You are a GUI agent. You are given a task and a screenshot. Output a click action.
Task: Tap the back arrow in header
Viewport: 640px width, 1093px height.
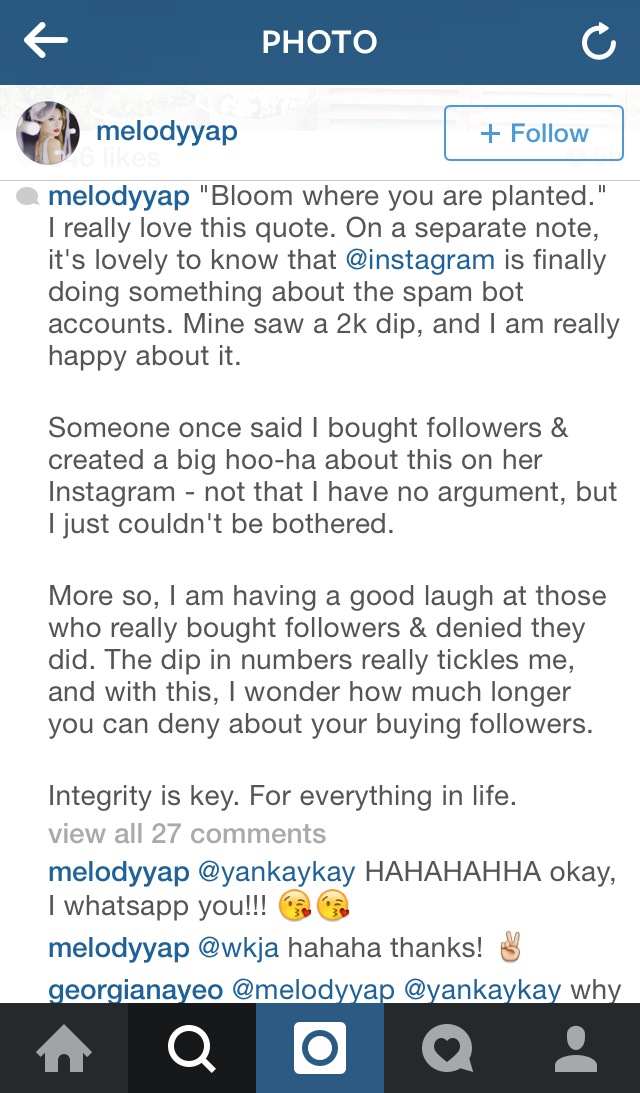pos(46,42)
